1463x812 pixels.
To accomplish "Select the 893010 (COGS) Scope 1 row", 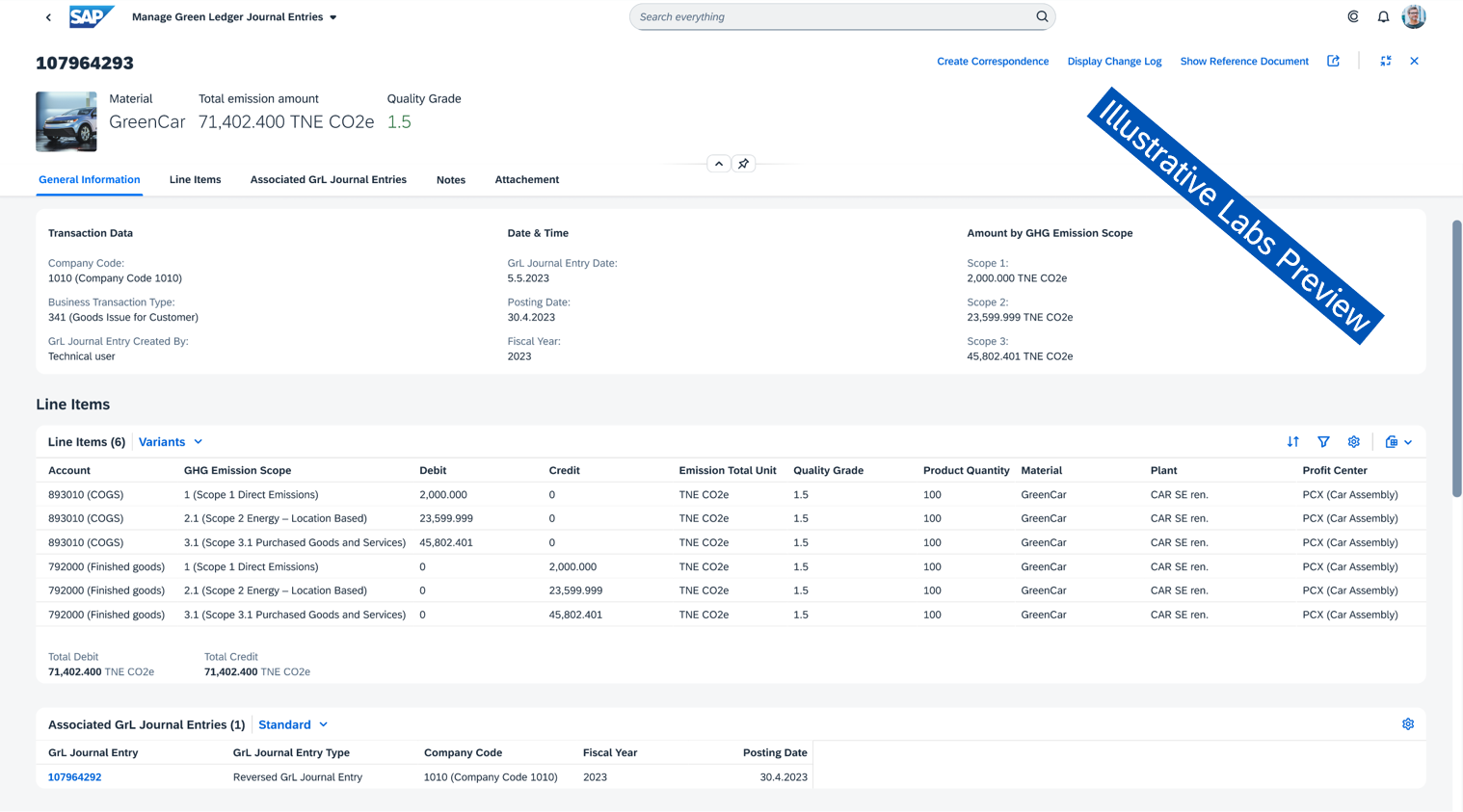I will pos(731,495).
